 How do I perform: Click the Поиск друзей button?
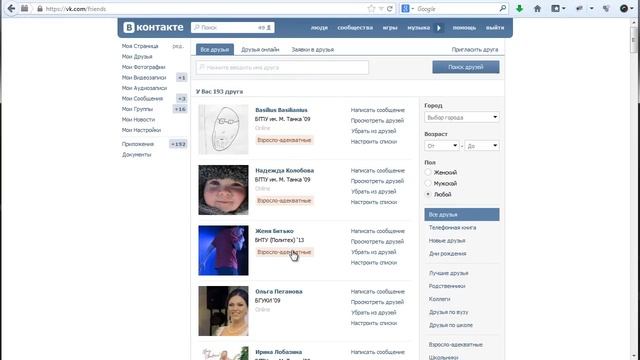466,67
